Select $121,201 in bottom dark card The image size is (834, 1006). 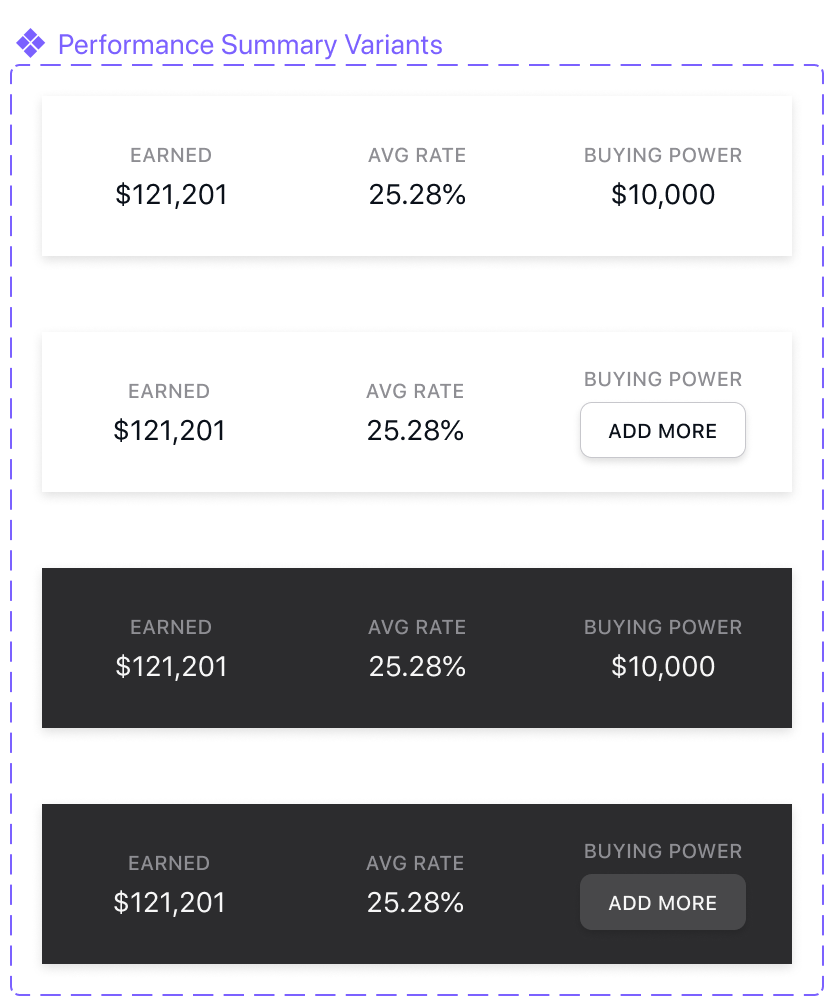(x=169, y=903)
